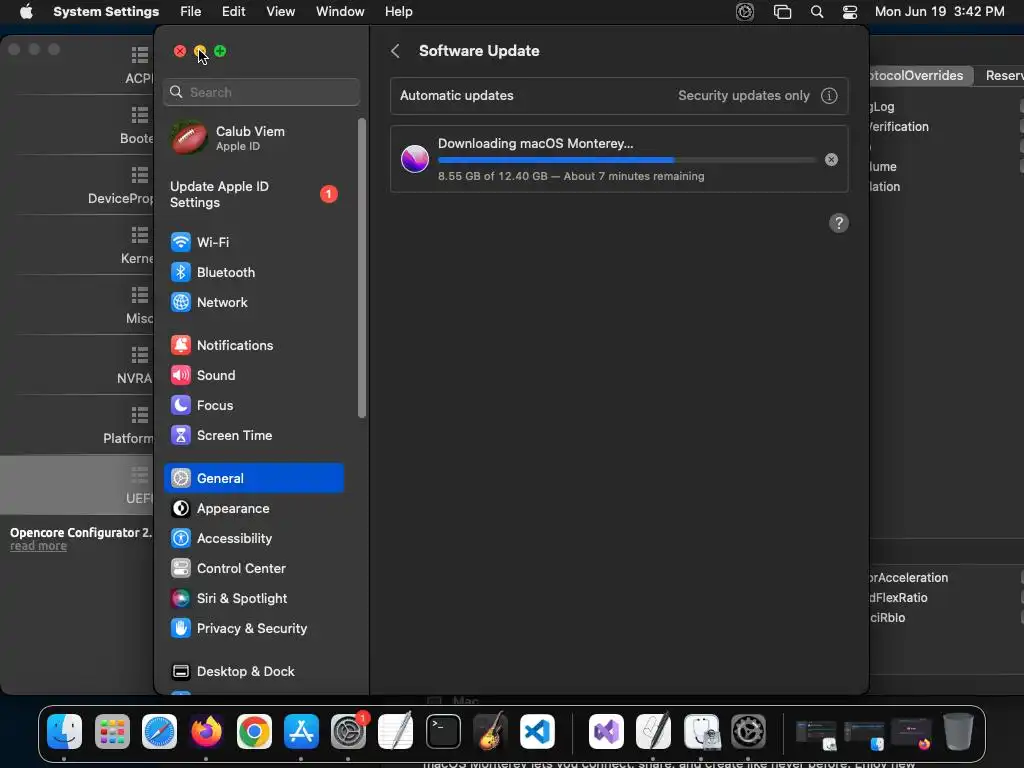Click the stacked-windows icon in the menu bar
1024x768 pixels.
[782, 12]
